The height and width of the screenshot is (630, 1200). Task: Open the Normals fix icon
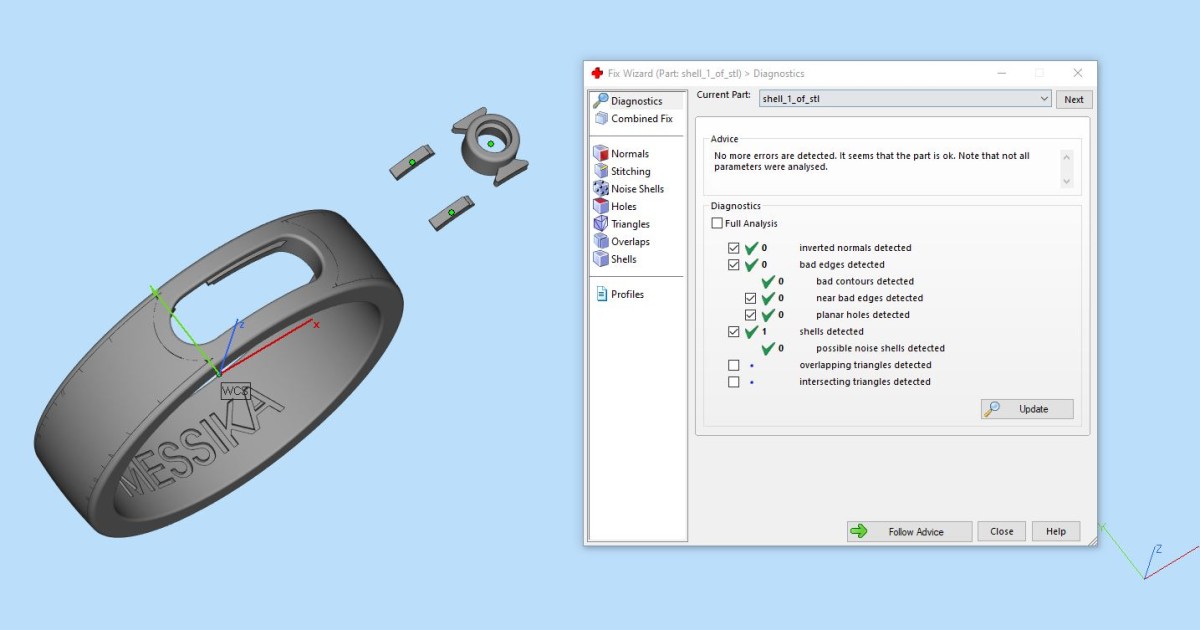point(601,154)
